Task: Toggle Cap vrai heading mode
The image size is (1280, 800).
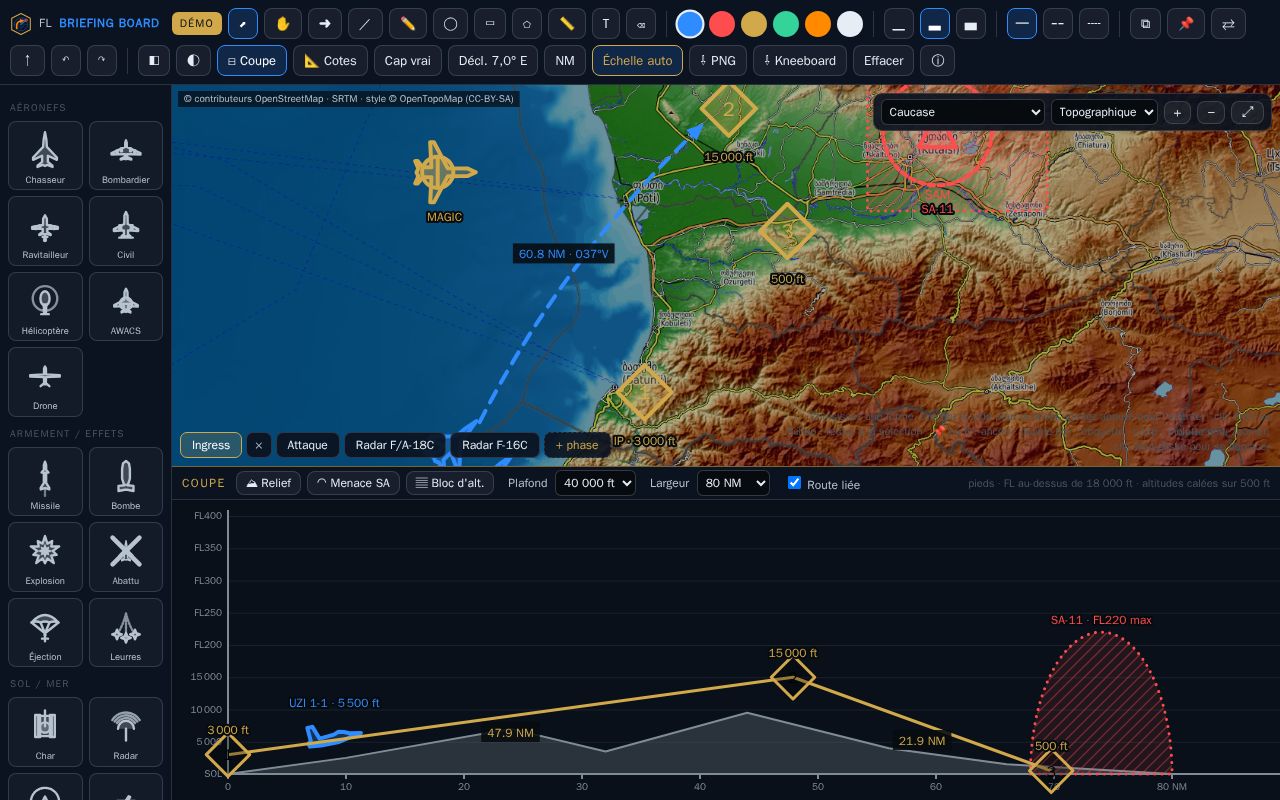Action: point(408,60)
